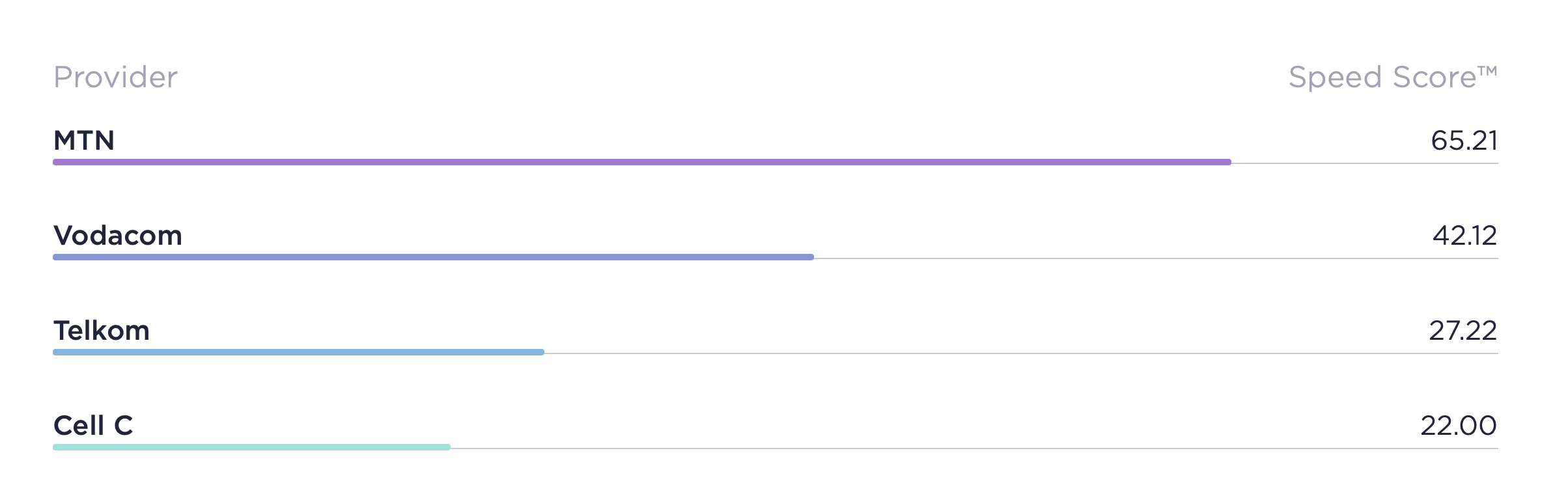
Task: Select the Cell C provider name
Action: click(93, 426)
